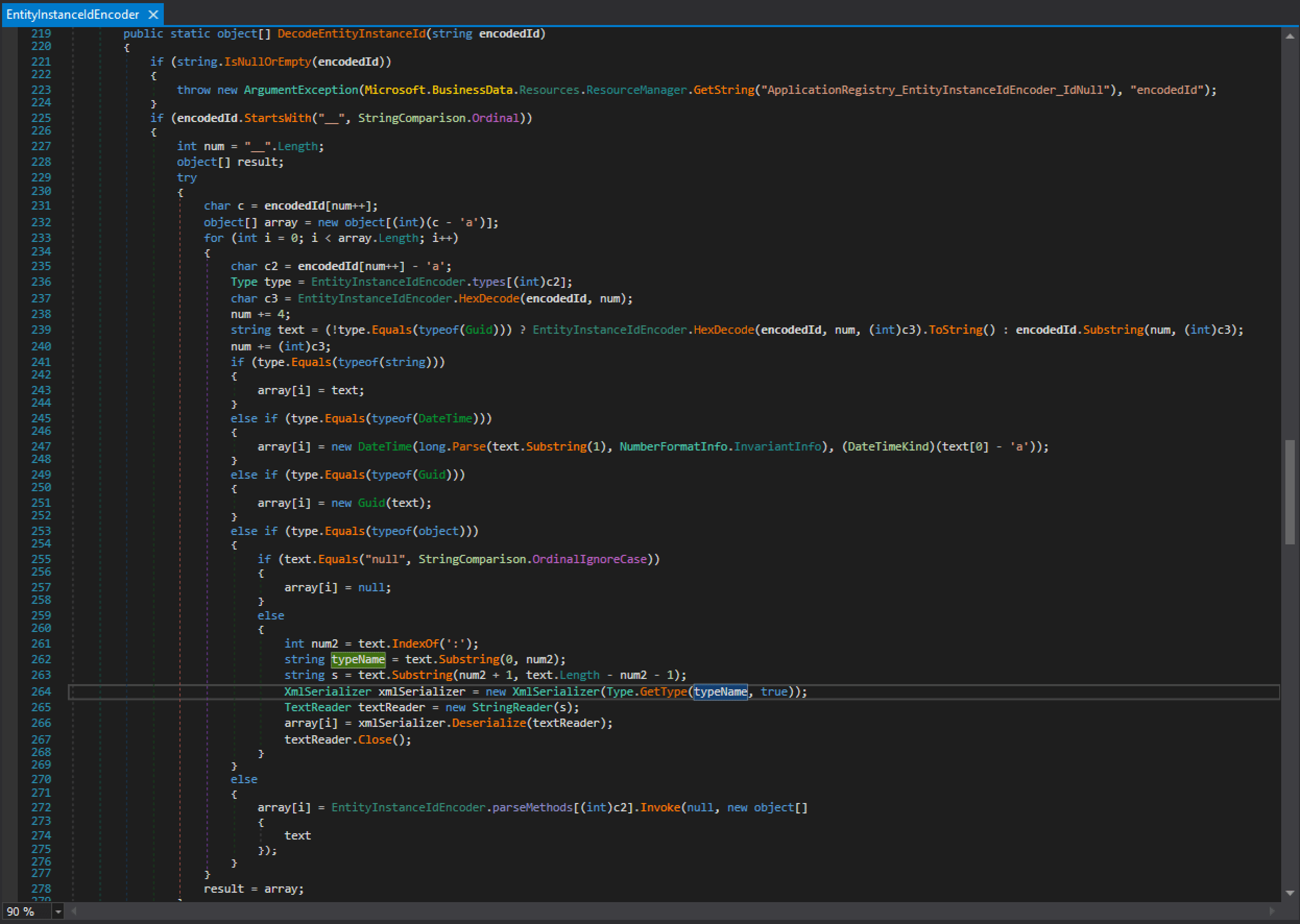Click the selected typeName argument on line 264
The height and width of the screenshot is (924, 1300).
tap(720, 692)
